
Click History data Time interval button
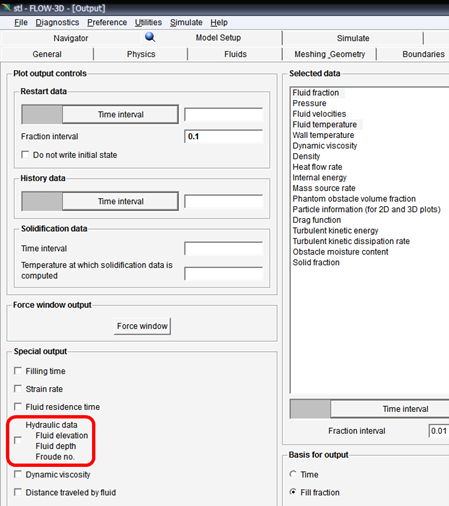(121, 201)
